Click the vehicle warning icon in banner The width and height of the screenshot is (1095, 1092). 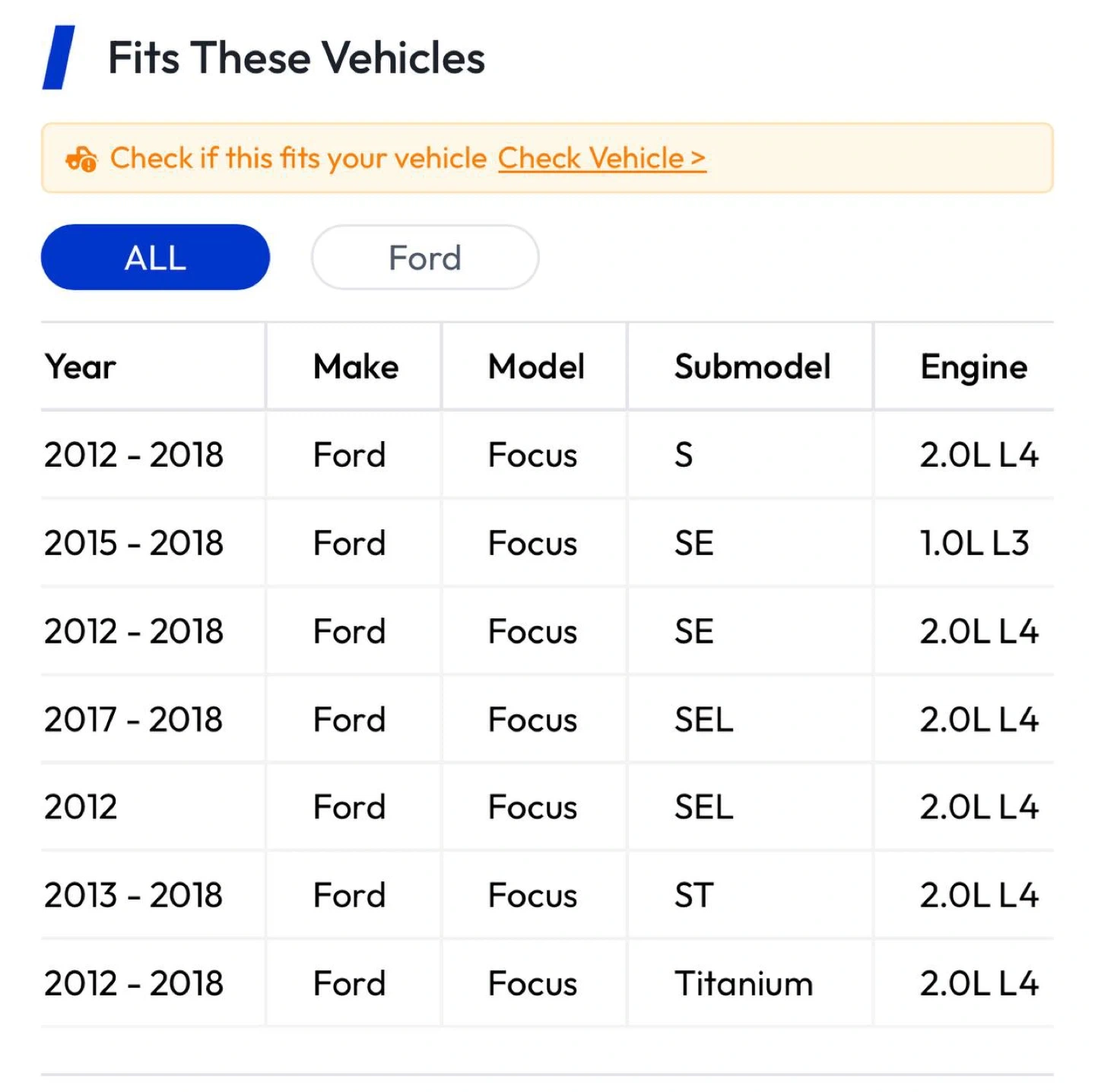coord(81,159)
